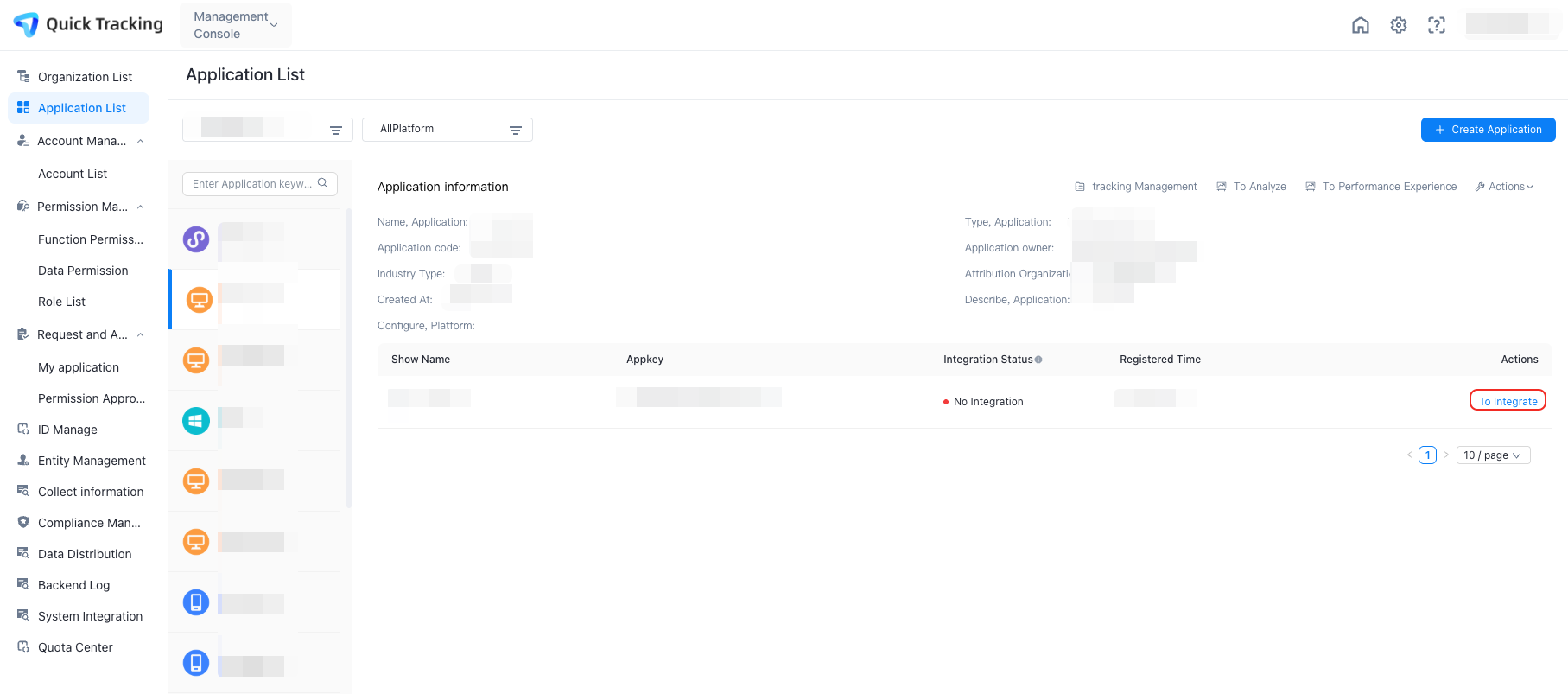
Task: Click Integration Status info icon
Action: point(1038,360)
